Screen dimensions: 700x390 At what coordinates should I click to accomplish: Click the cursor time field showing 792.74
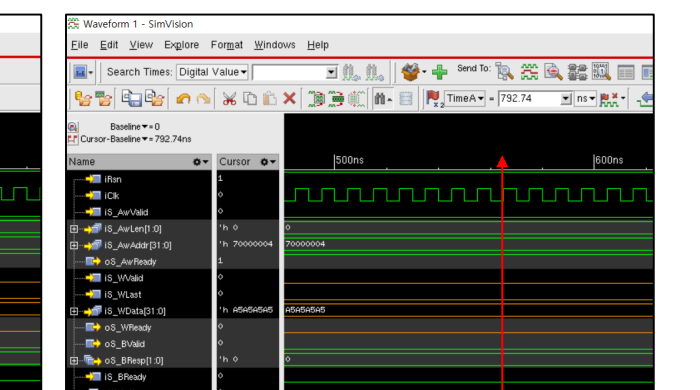tap(529, 99)
